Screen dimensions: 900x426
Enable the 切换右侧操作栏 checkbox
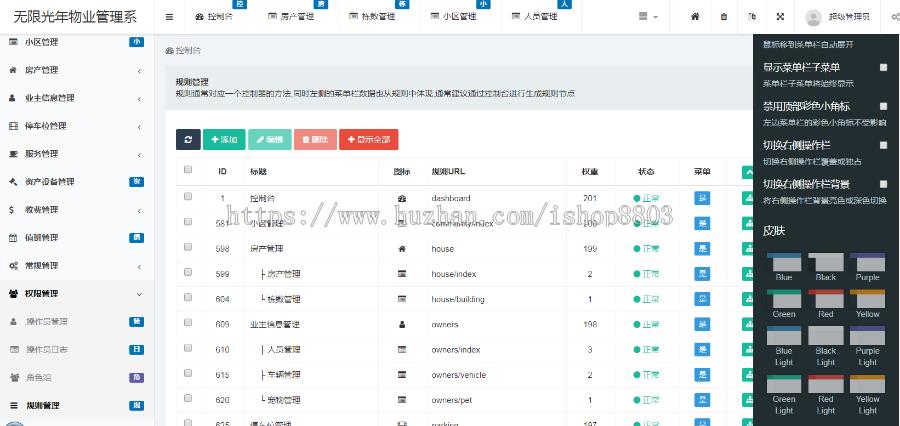883,145
